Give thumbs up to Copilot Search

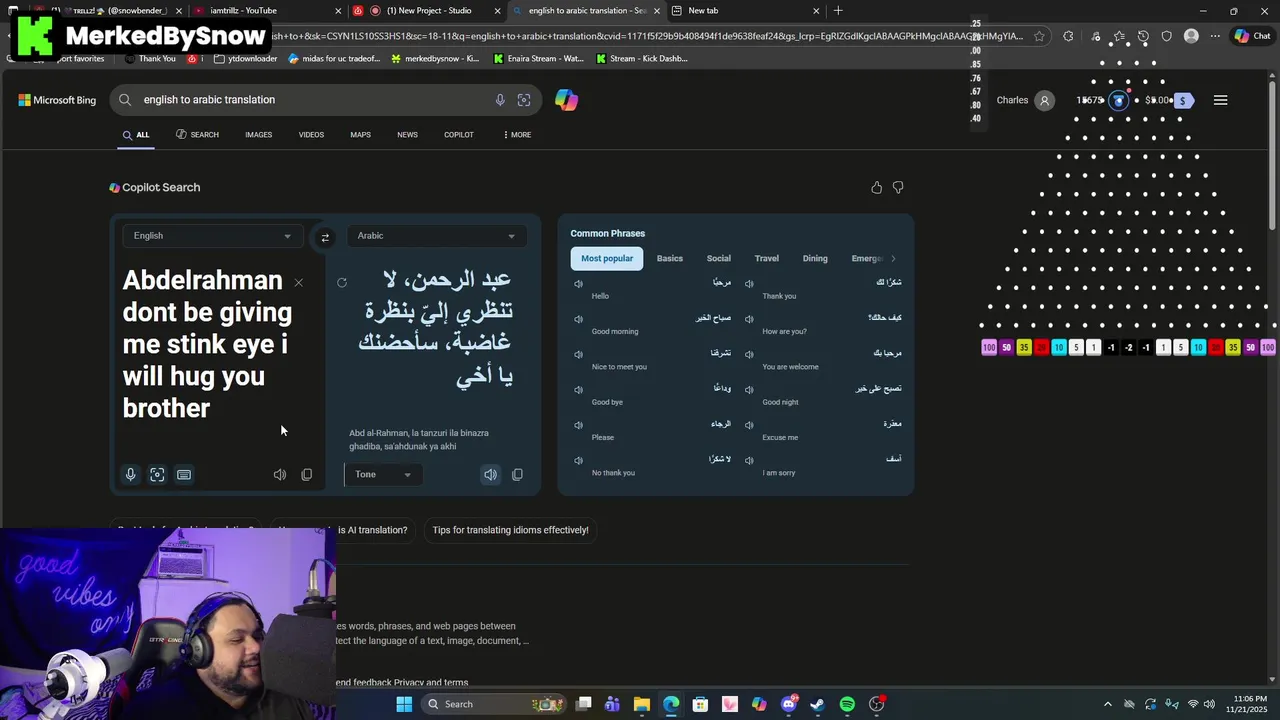[877, 187]
